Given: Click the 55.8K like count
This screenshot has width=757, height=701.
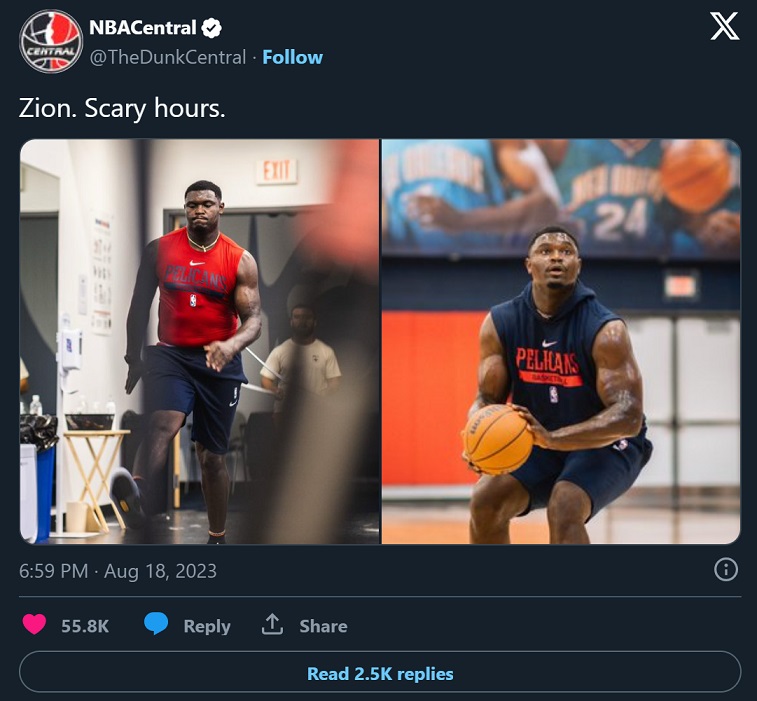Looking at the screenshot, I should click(85, 626).
